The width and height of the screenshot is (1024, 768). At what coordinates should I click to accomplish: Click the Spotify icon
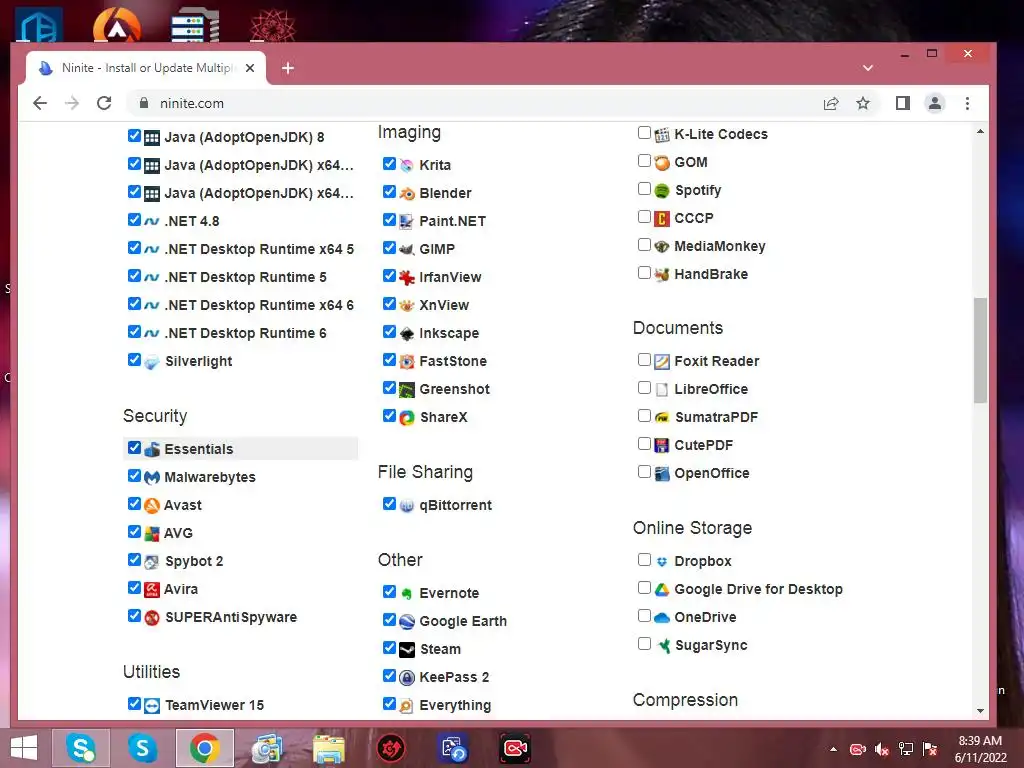coord(662,191)
